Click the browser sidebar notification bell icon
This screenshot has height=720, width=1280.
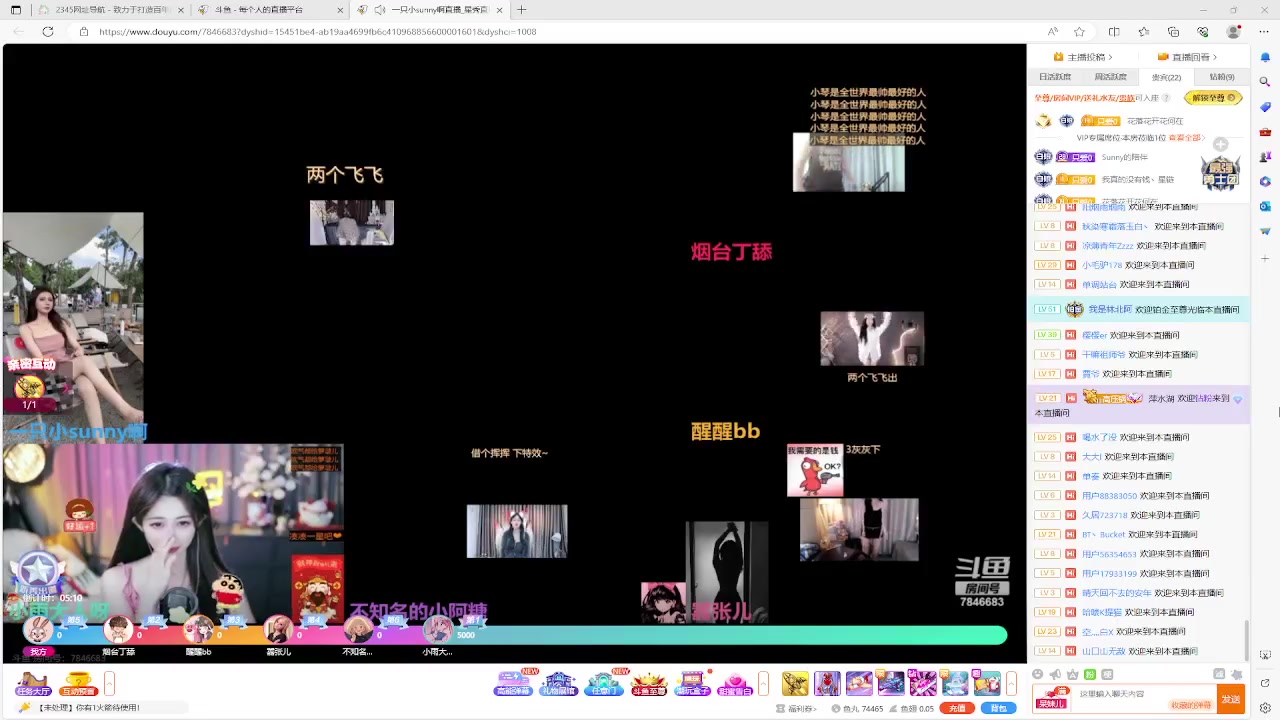1265,57
